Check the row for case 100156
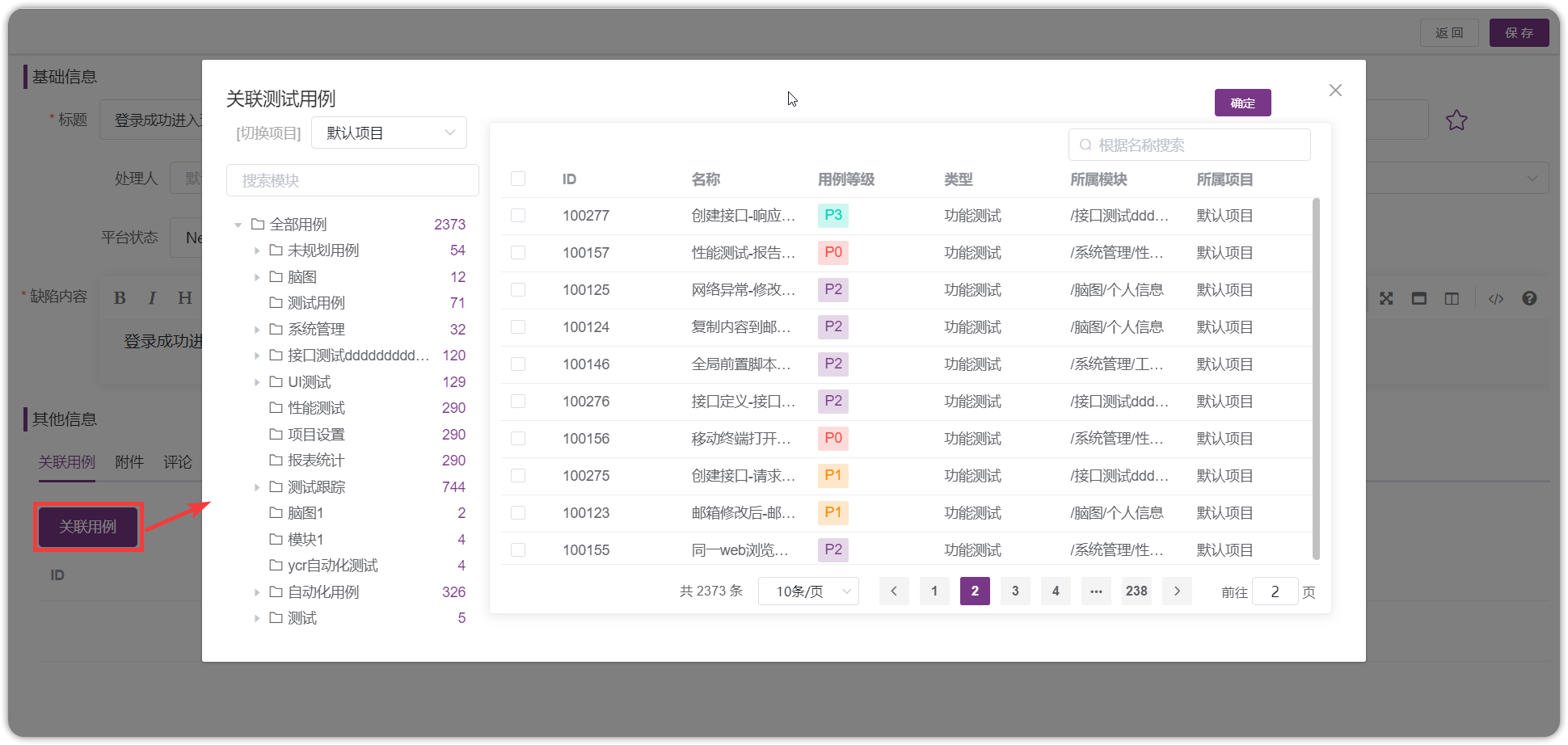Screen dimensions: 1568x745 click(518, 439)
